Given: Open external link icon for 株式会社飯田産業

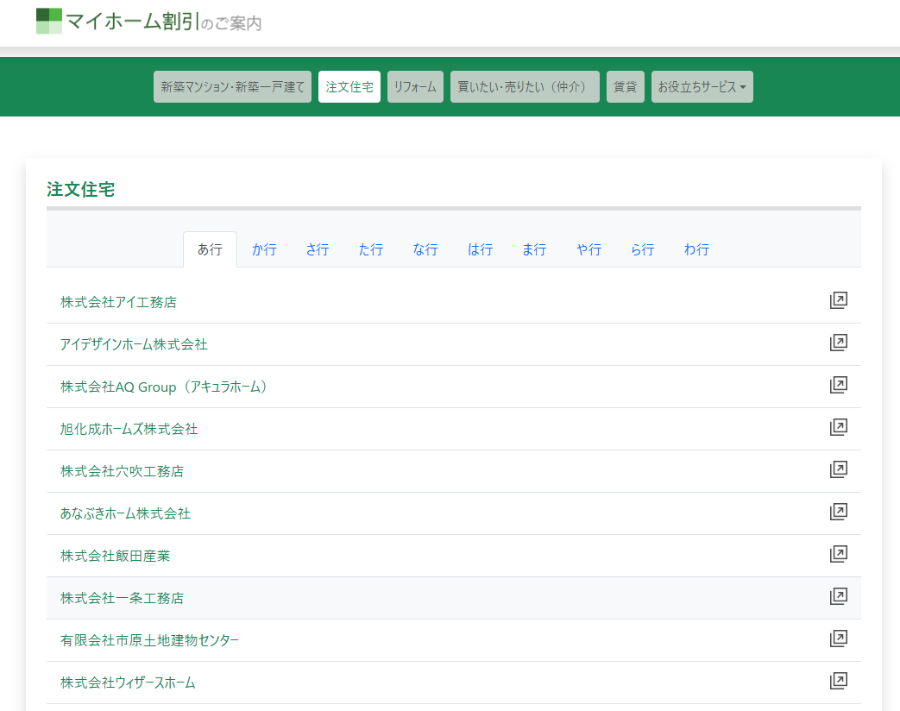Looking at the screenshot, I should click(838, 554).
